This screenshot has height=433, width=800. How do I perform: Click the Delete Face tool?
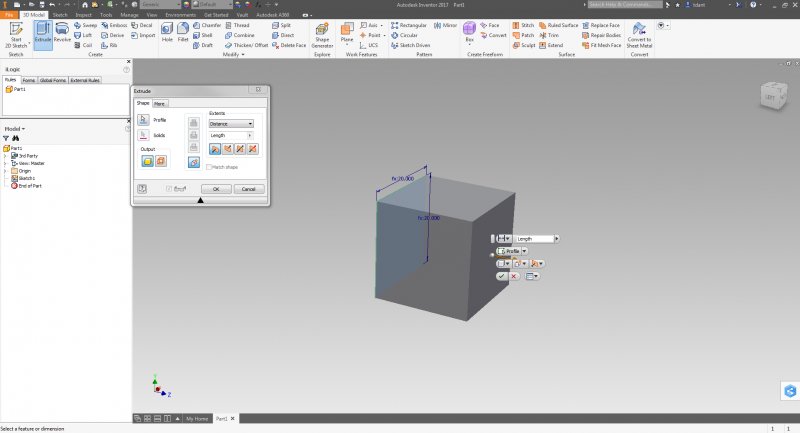(x=289, y=45)
